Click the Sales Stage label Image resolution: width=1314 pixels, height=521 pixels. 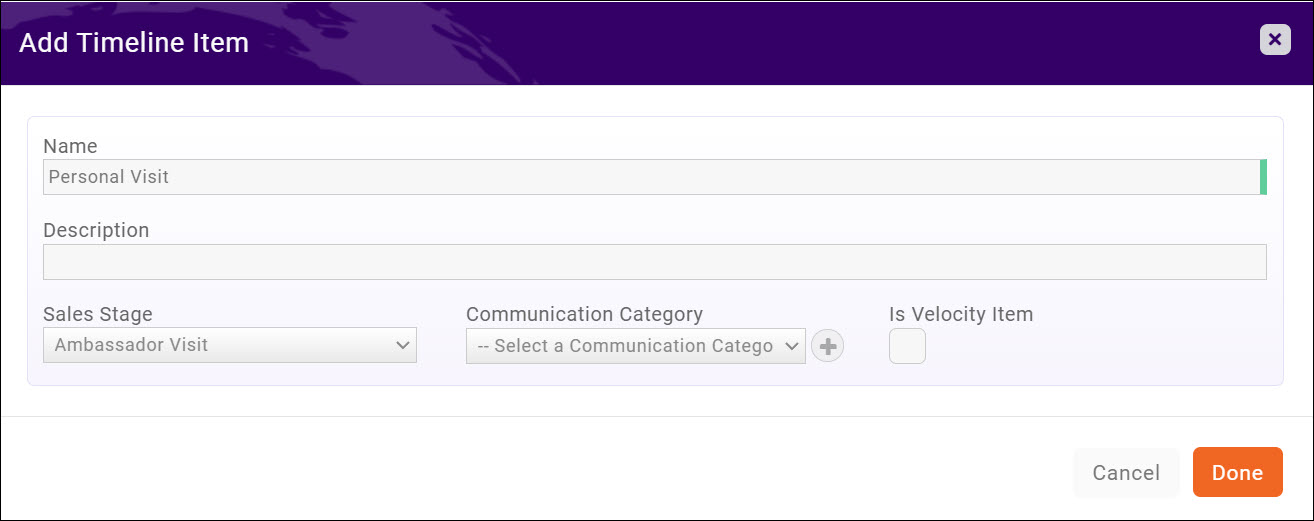tap(98, 314)
